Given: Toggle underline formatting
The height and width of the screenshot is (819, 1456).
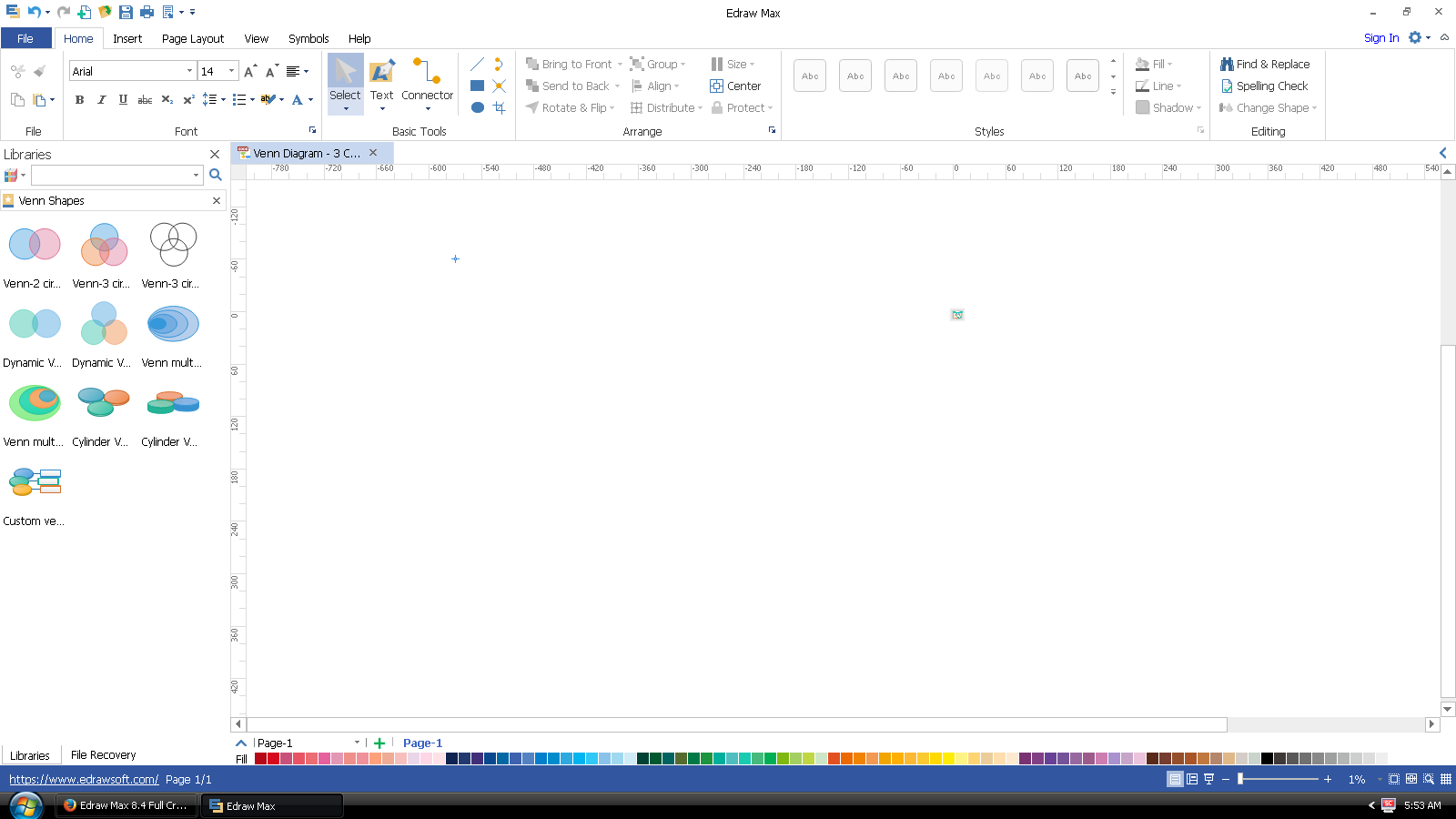Looking at the screenshot, I should click(123, 100).
